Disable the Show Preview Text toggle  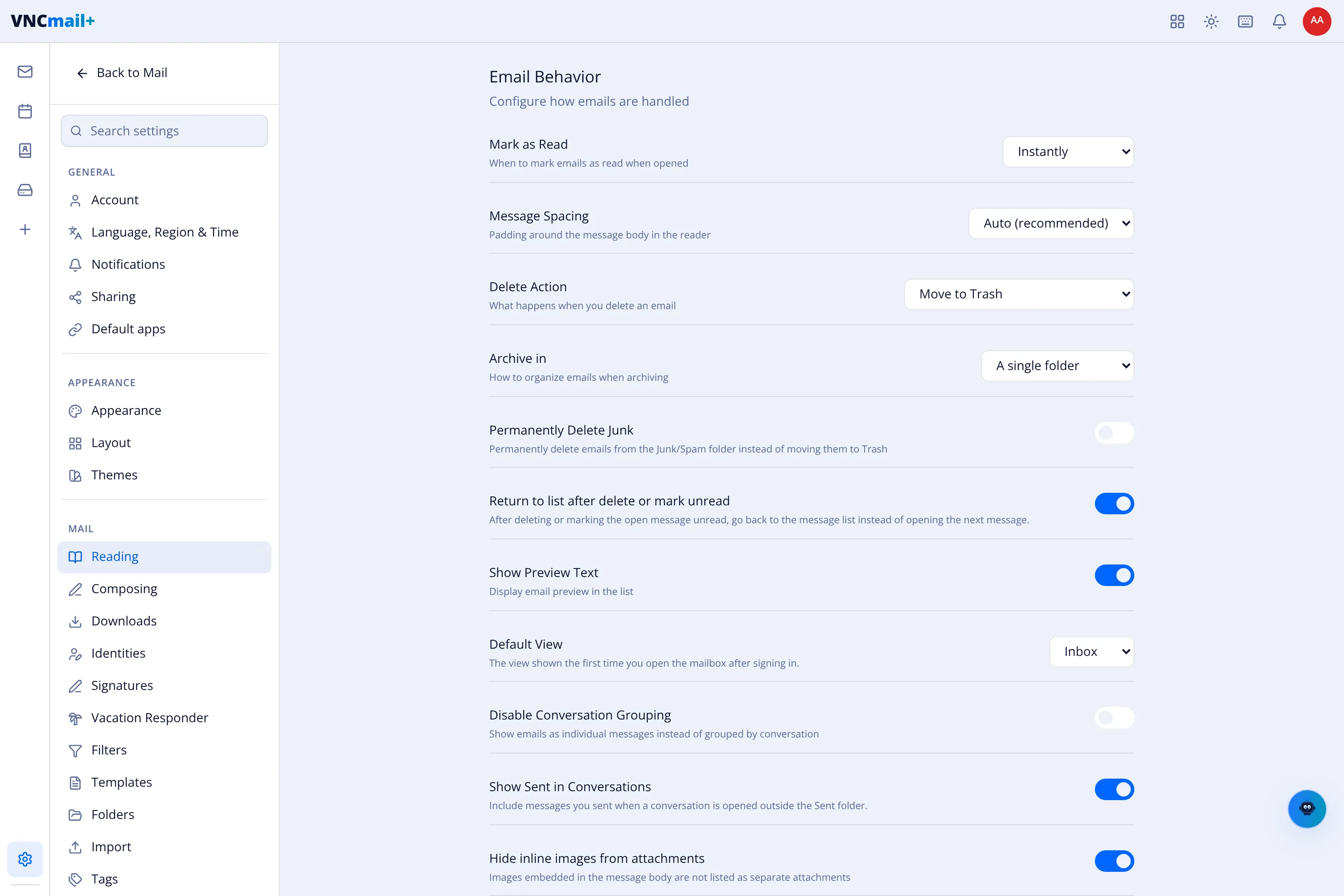pyautogui.click(x=1114, y=575)
